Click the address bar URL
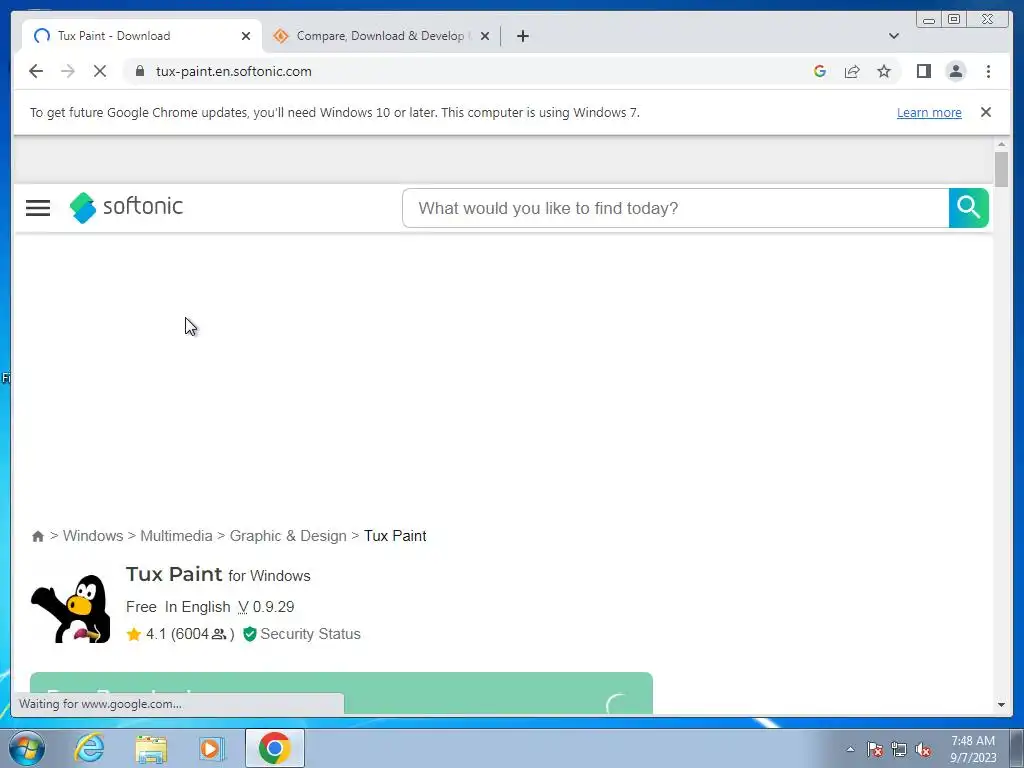Screen dimensions: 1024x768 point(234,71)
